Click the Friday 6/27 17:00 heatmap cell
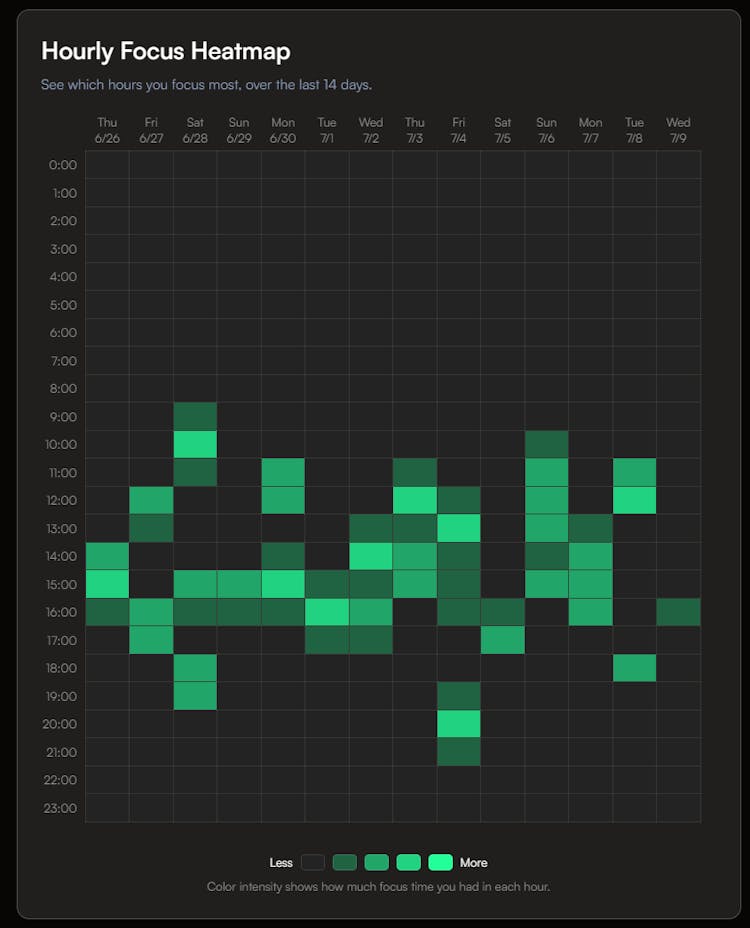This screenshot has width=750, height=928. coord(151,640)
